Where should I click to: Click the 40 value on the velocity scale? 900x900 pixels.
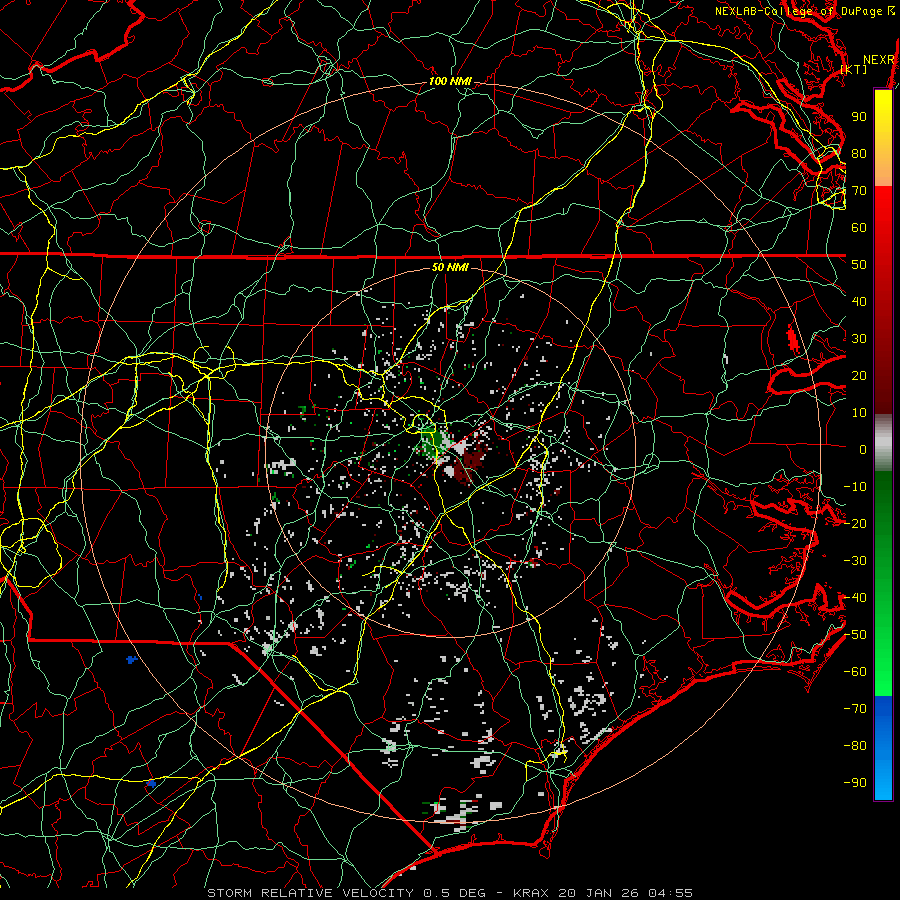tap(859, 301)
